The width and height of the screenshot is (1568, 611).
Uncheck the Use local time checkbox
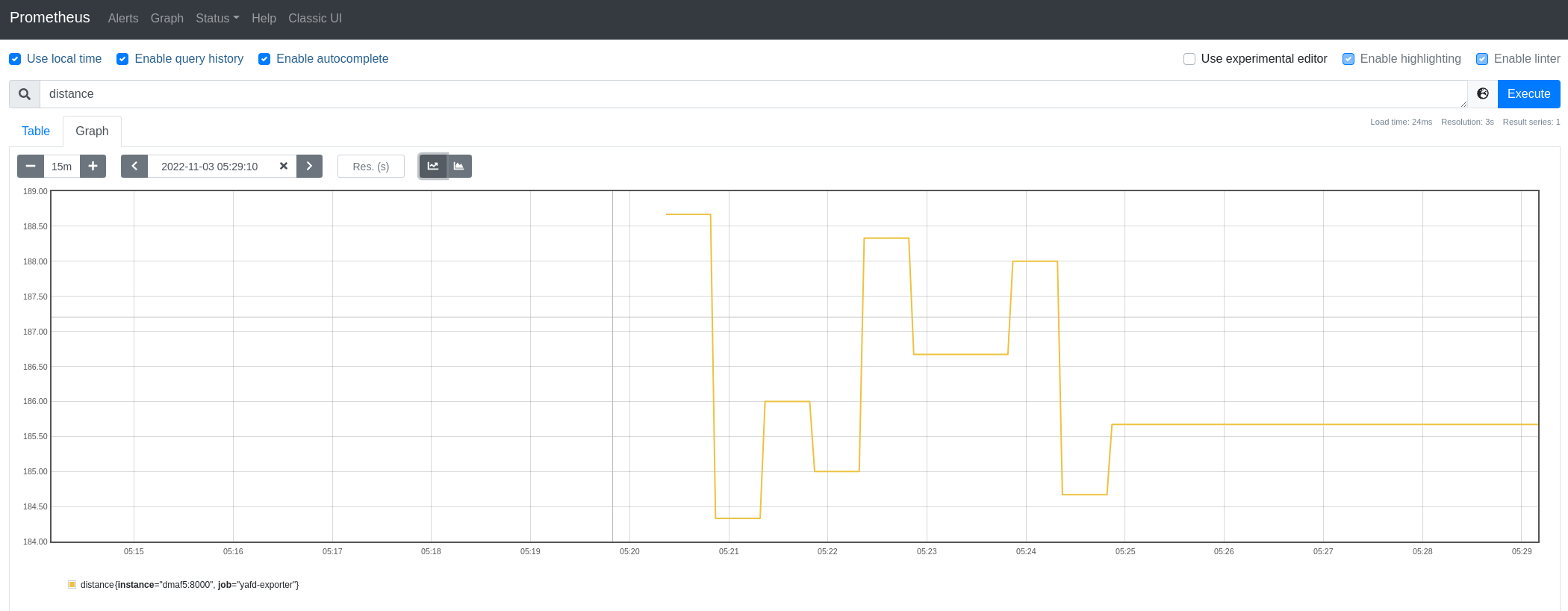click(15, 59)
